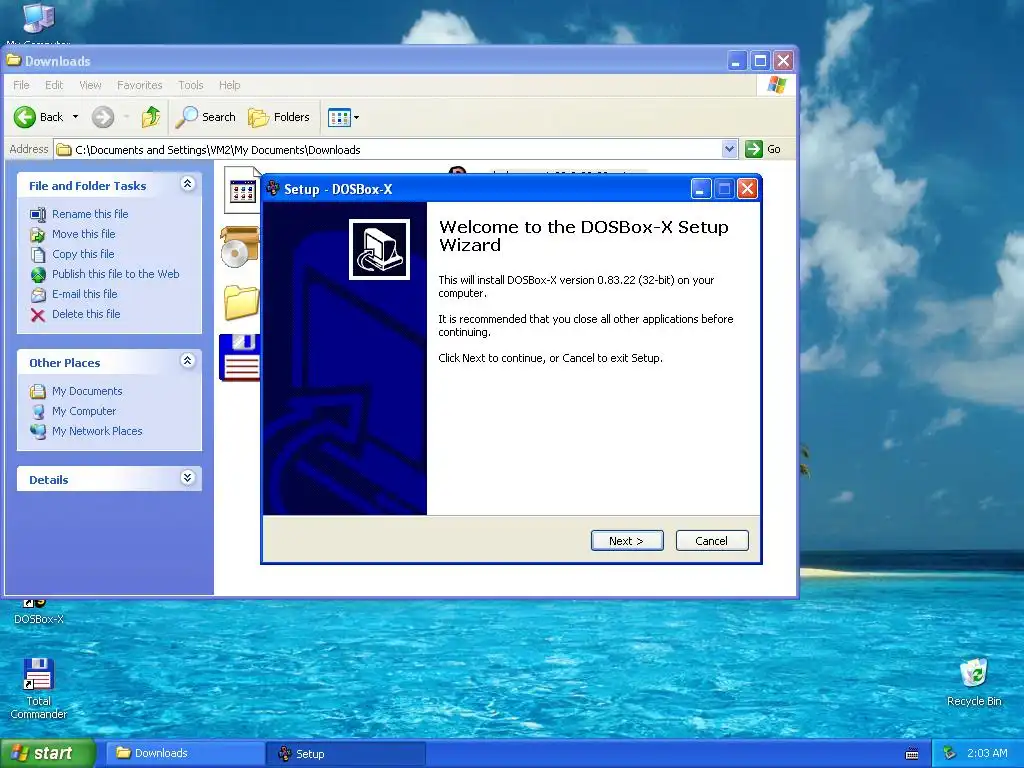This screenshot has height=768, width=1024.
Task: Click the Publish to Web globe icon
Action: [38, 274]
